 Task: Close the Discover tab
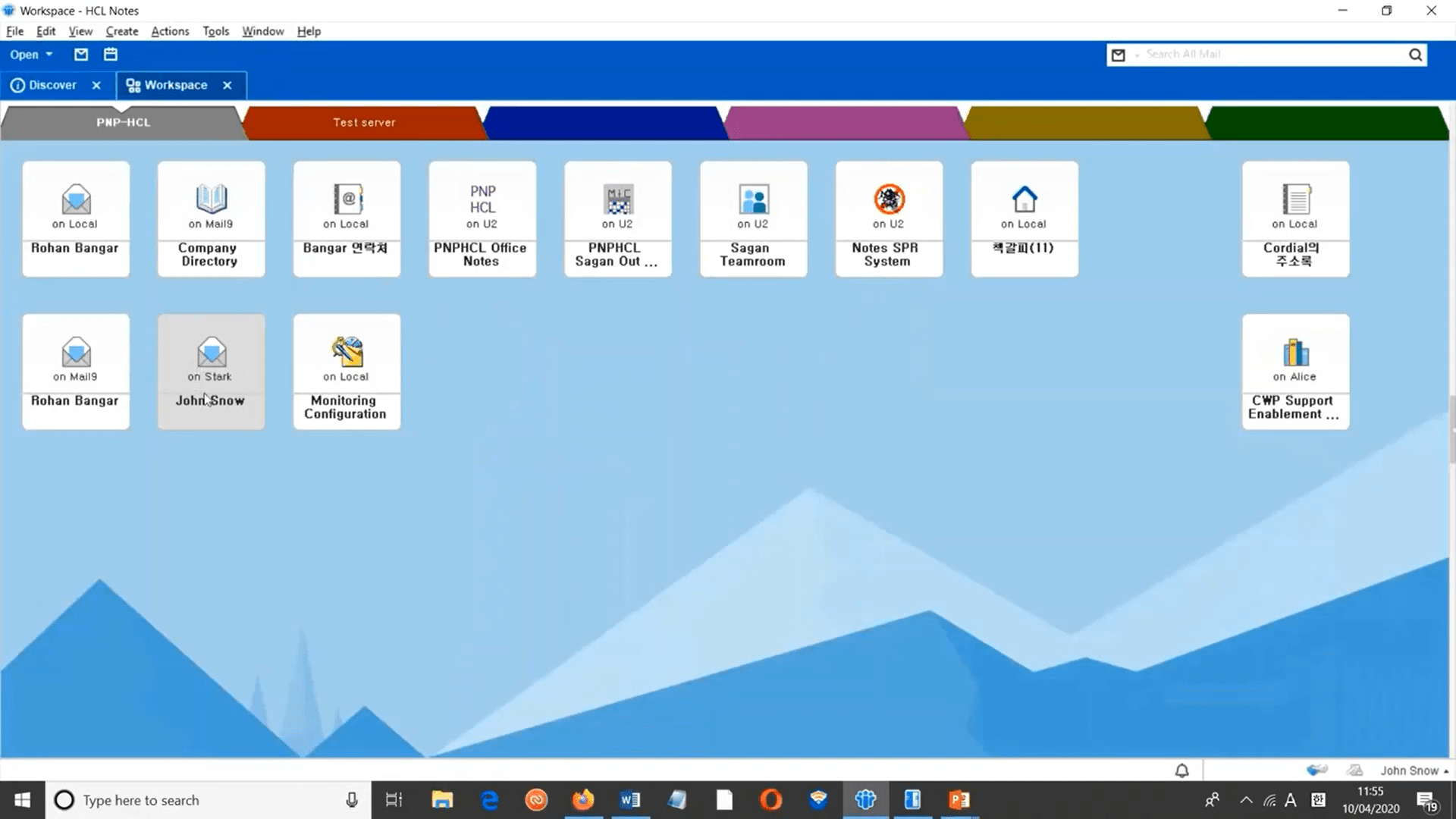[x=96, y=86]
